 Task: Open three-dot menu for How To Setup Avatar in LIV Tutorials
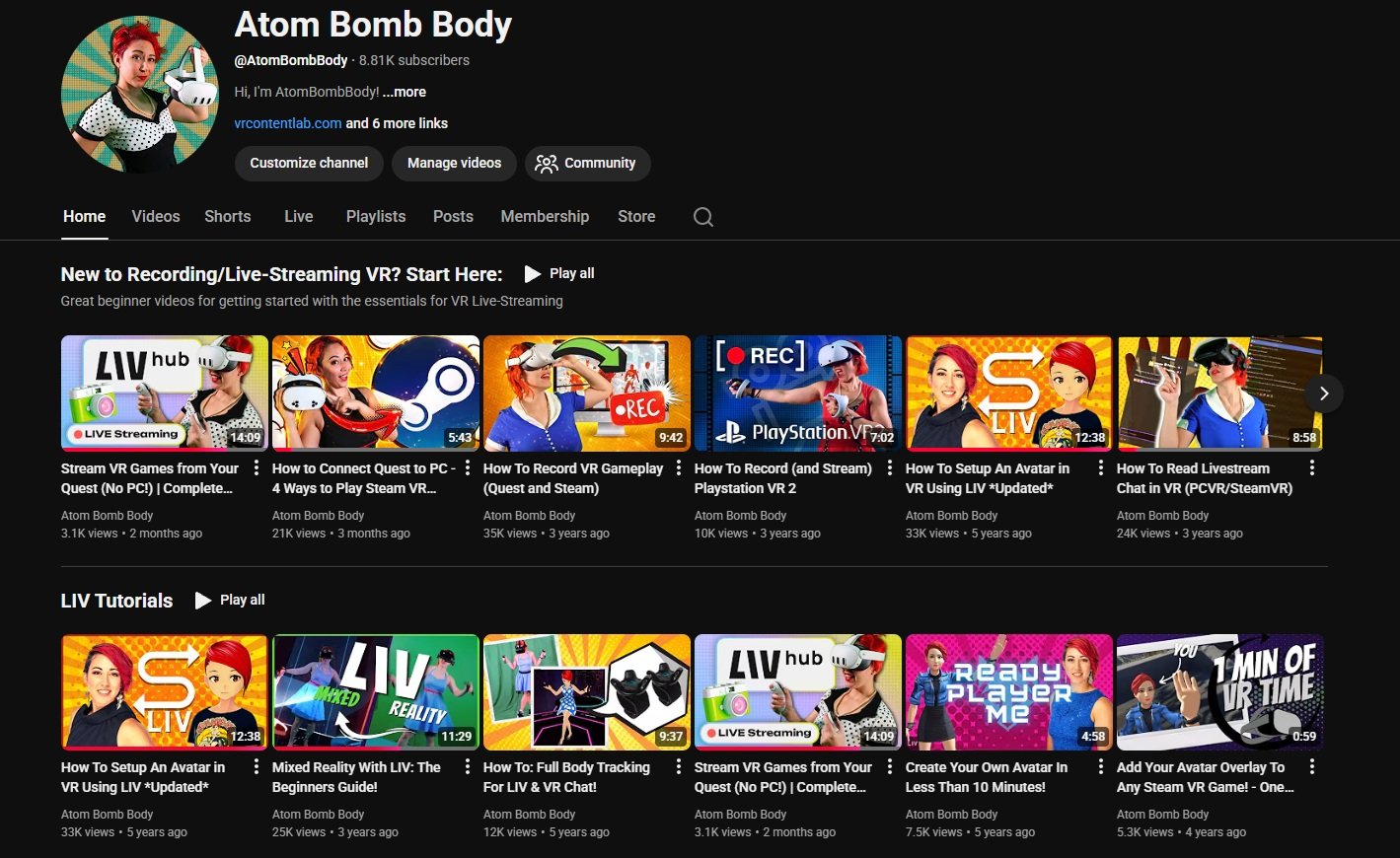coord(257,767)
